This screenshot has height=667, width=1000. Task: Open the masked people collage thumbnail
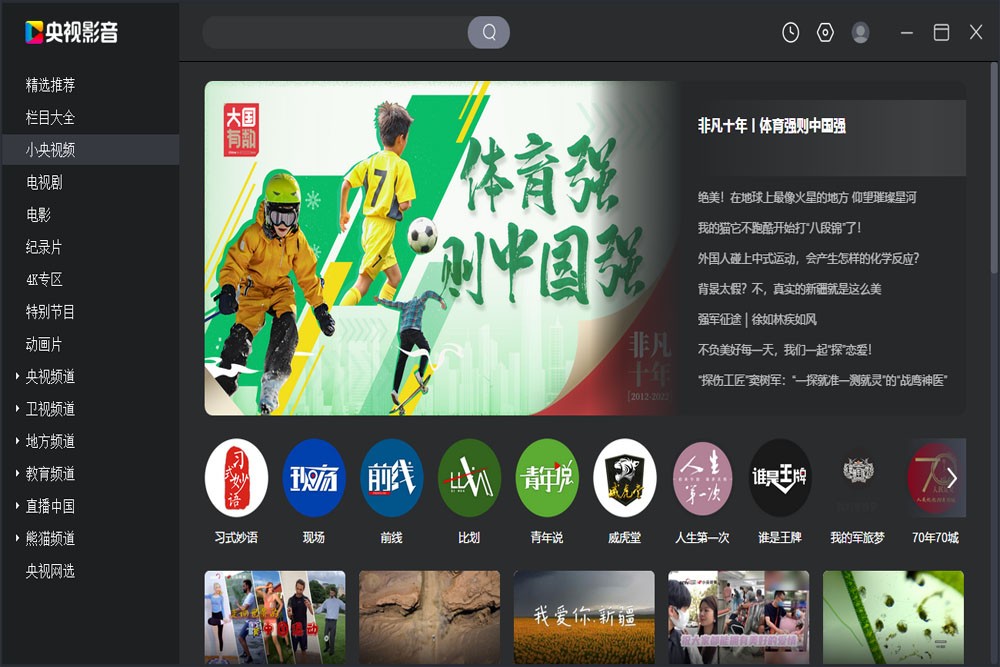click(739, 617)
